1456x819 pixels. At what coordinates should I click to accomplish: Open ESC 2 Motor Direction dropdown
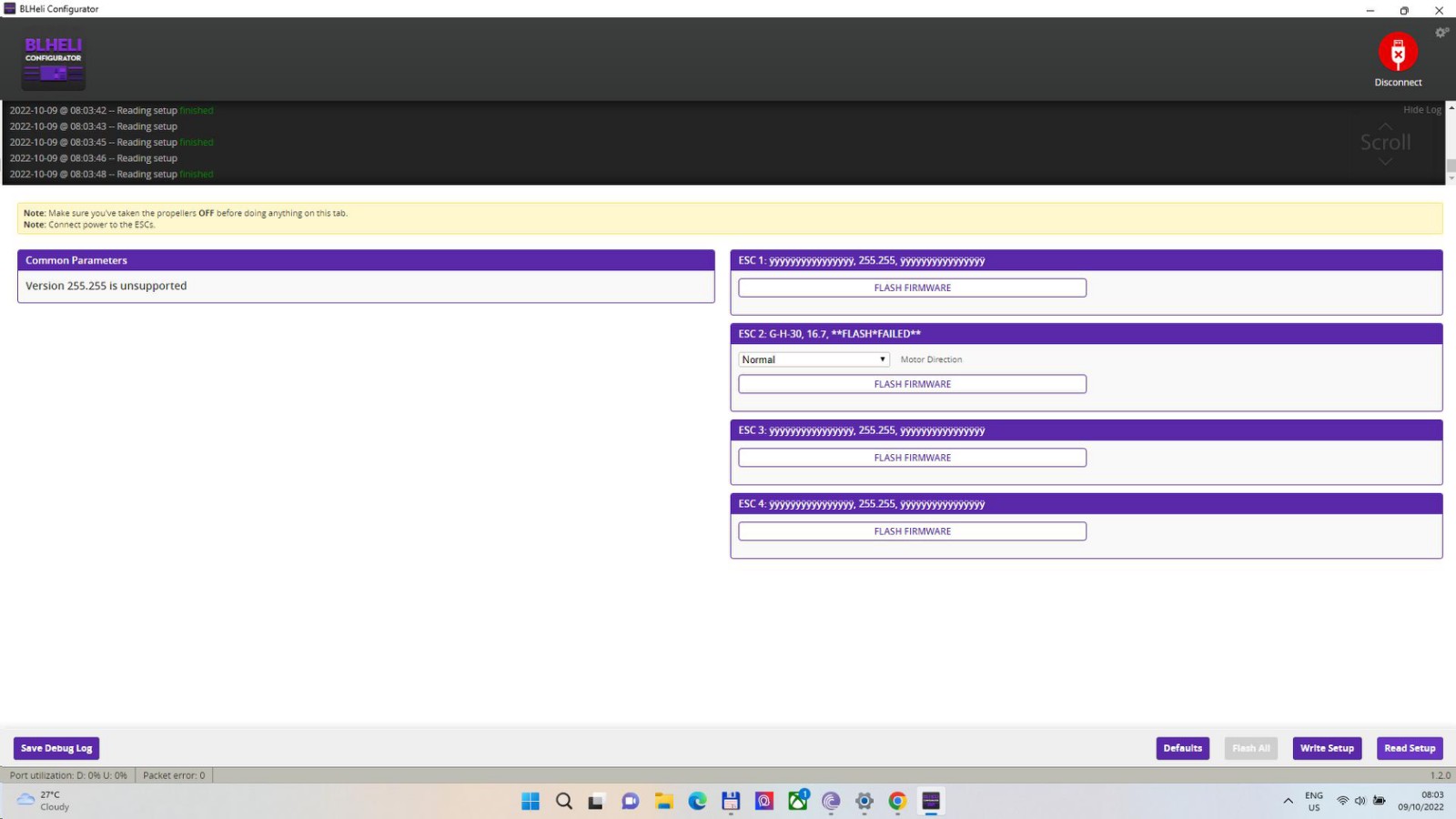click(814, 359)
